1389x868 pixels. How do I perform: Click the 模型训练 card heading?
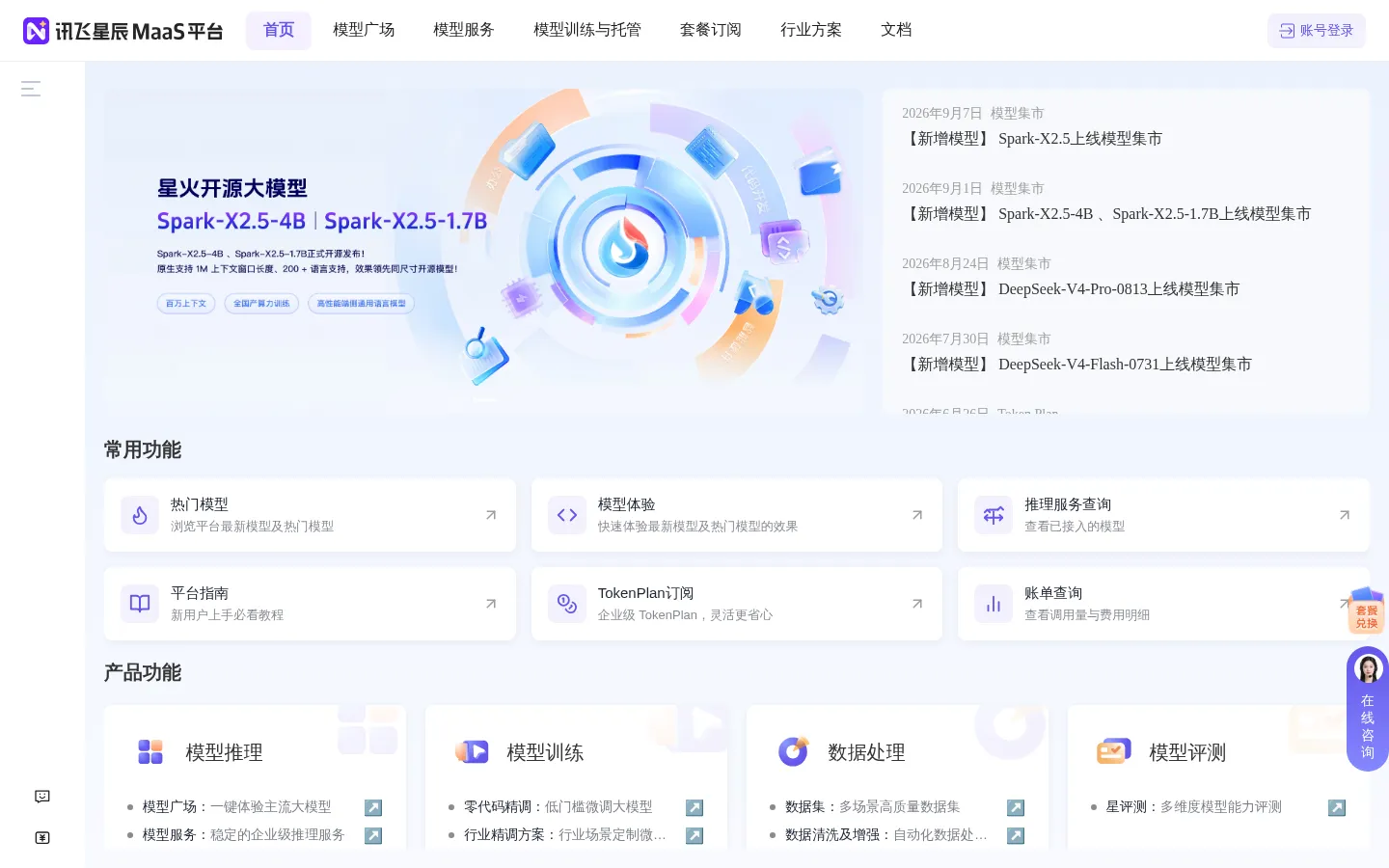545,752
